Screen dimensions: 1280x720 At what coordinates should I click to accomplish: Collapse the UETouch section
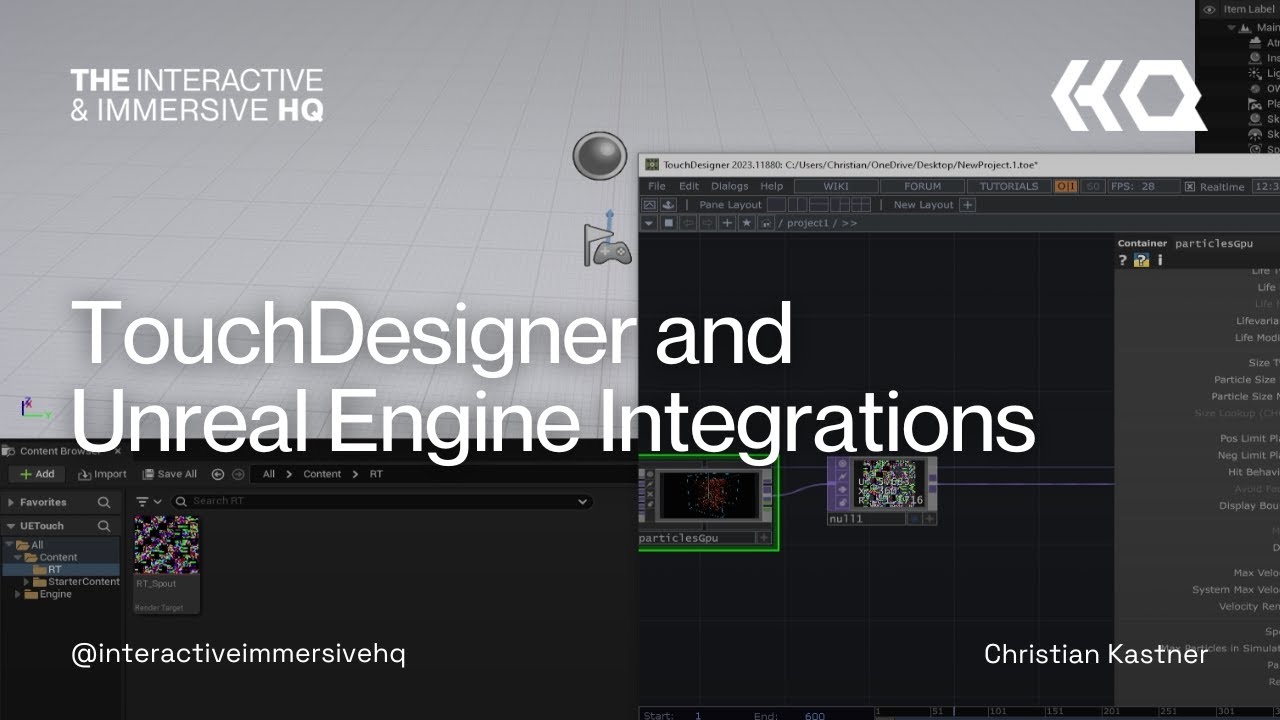click(x=11, y=526)
